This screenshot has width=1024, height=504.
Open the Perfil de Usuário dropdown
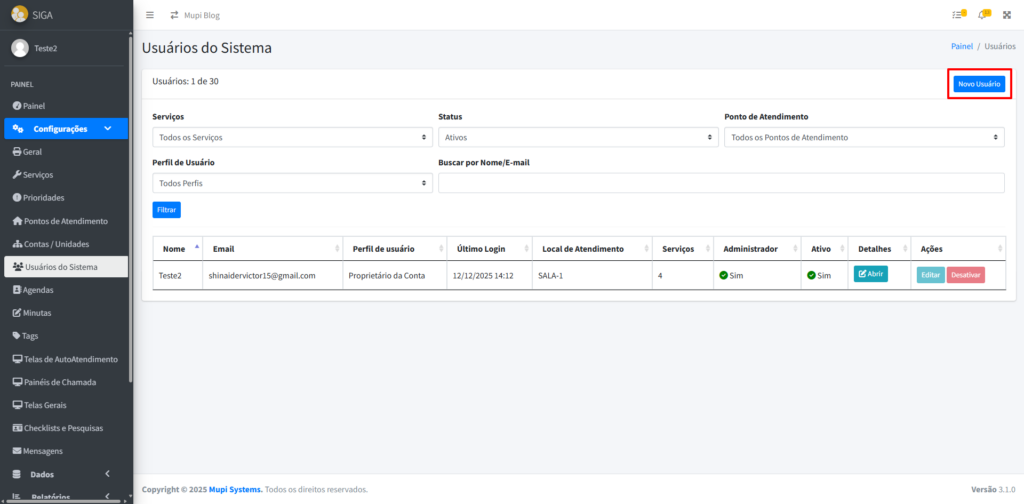tap(292, 183)
